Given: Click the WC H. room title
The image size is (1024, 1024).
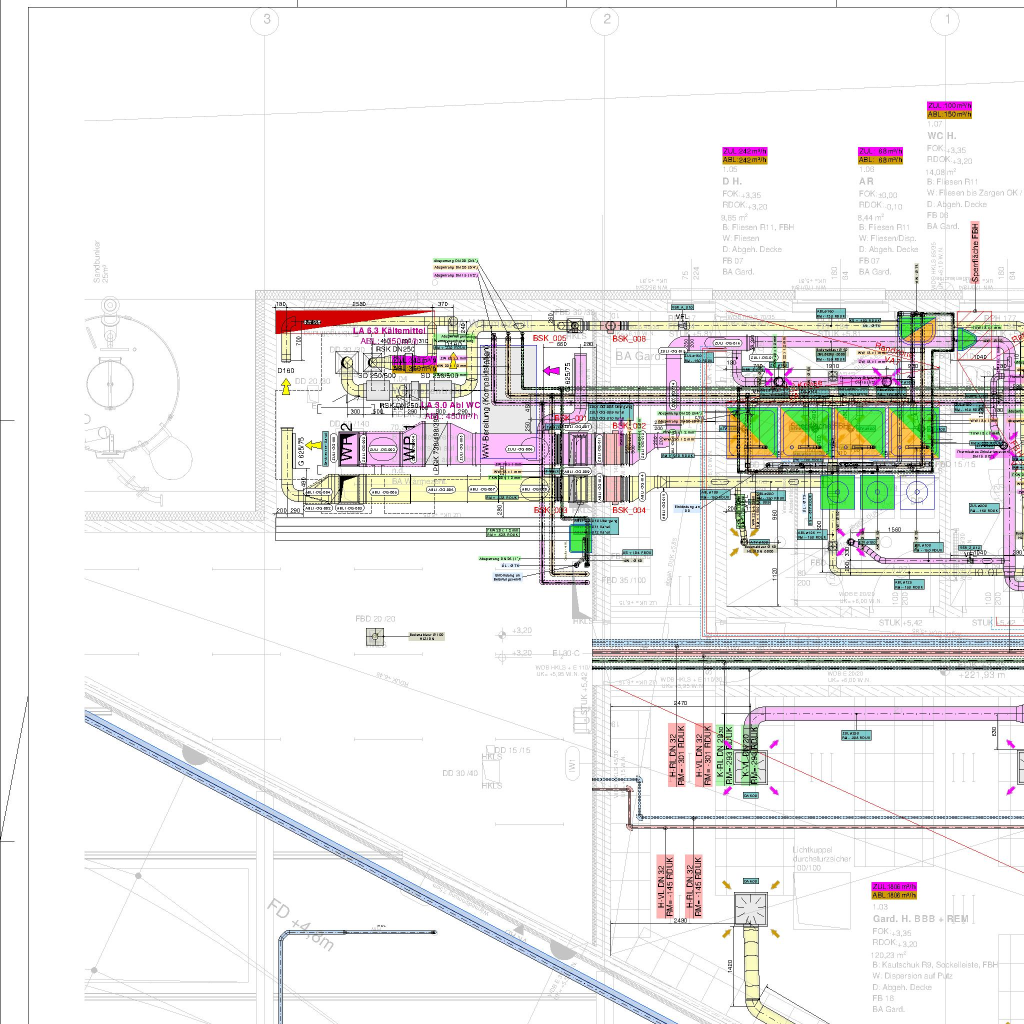Looking at the screenshot, I should (x=942, y=135).
